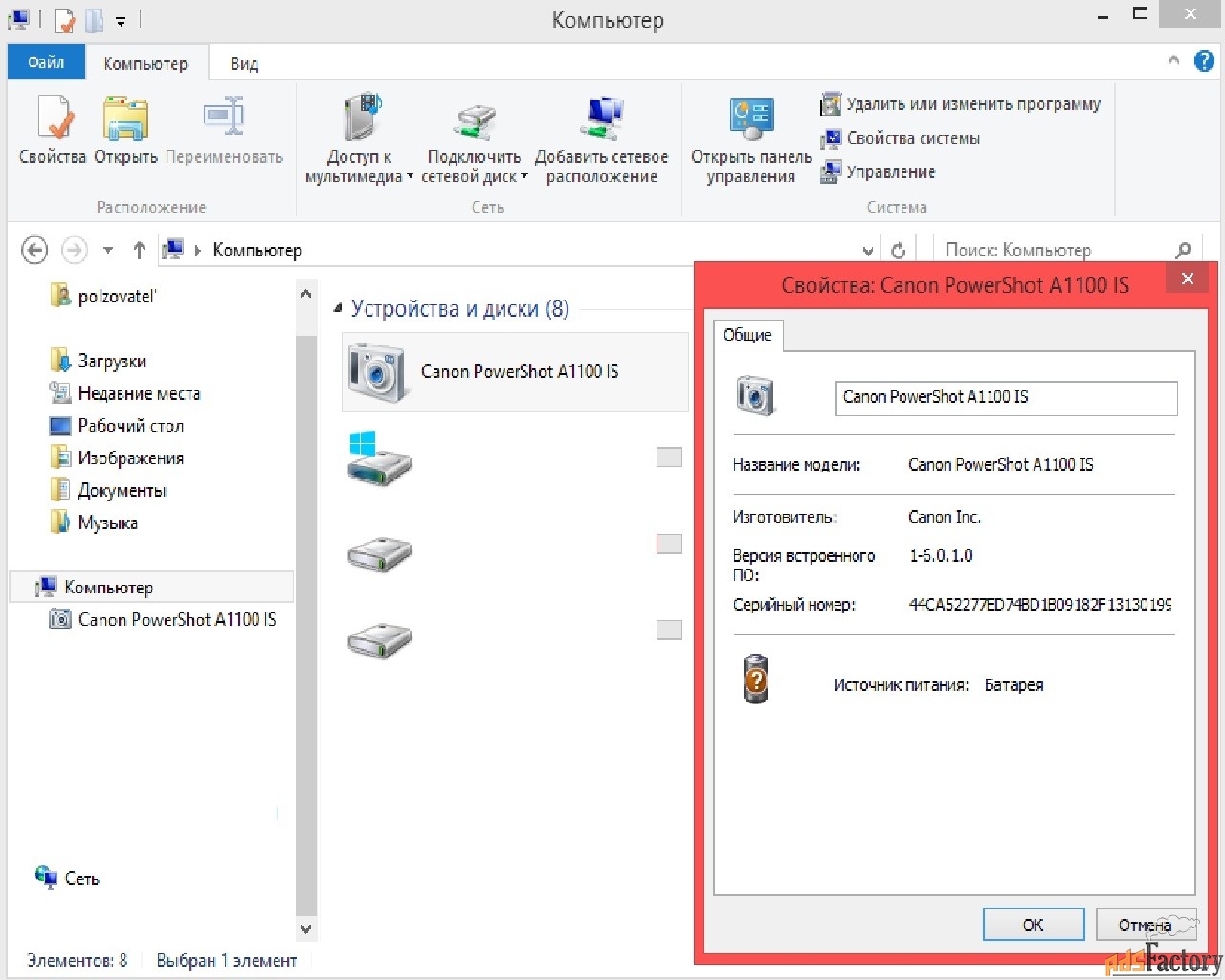
Task: Select the Windows system drive icon
Action: click(379, 457)
